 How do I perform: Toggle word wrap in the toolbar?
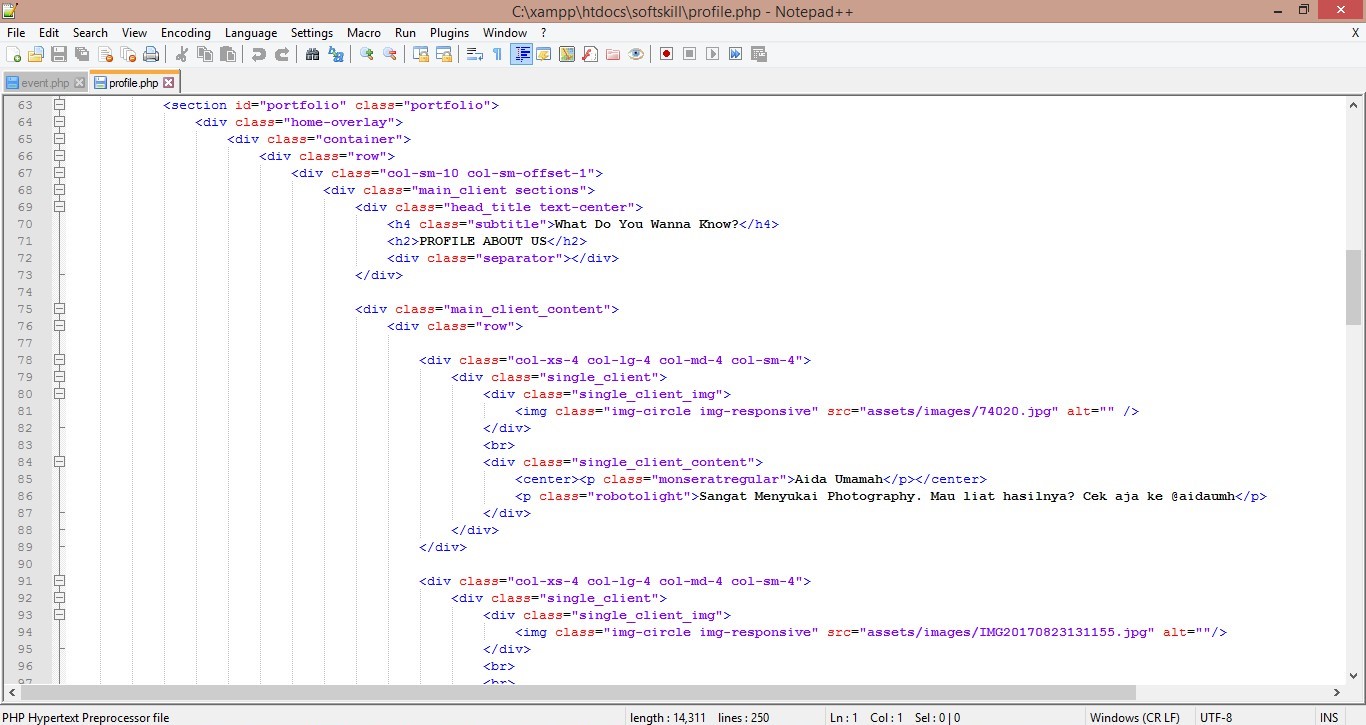pyautogui.click(x=475, y=54)
